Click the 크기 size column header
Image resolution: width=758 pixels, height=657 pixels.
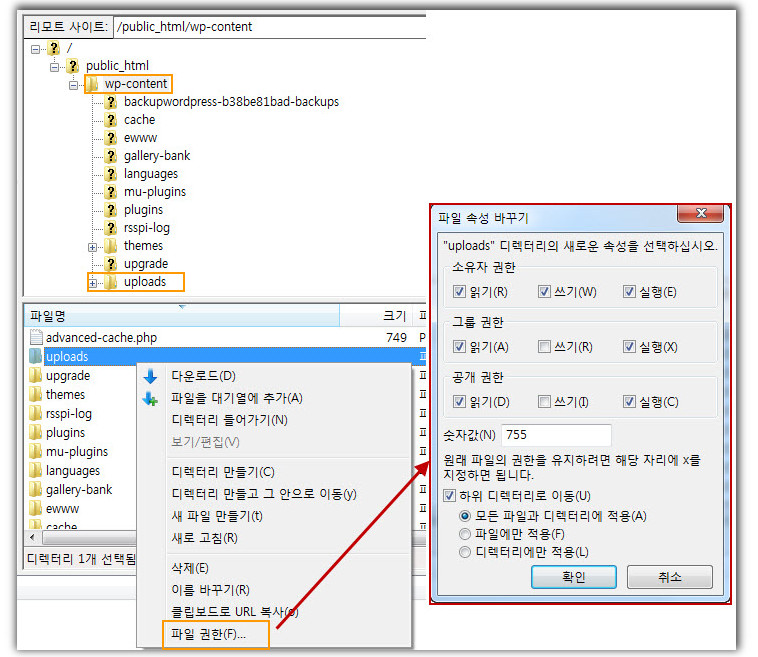click(x=376, y=316)
